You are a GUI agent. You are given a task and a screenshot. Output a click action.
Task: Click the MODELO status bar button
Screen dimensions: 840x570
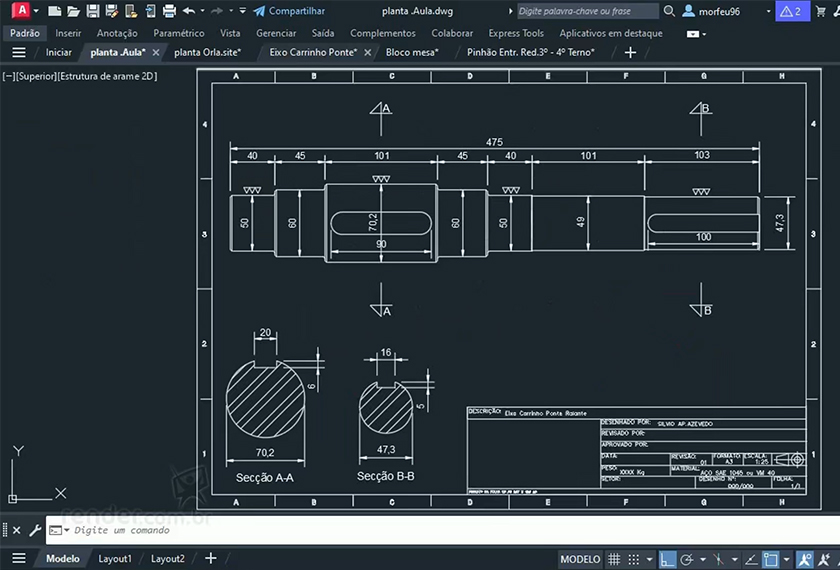click(580, 559)
